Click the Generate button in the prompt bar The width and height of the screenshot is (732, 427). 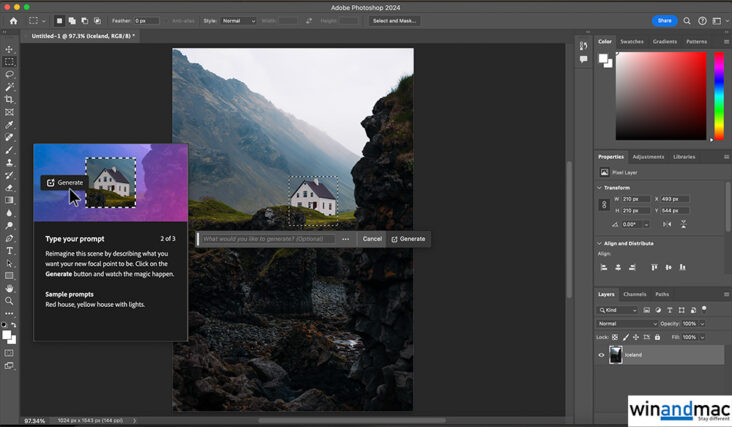point(408,239)
